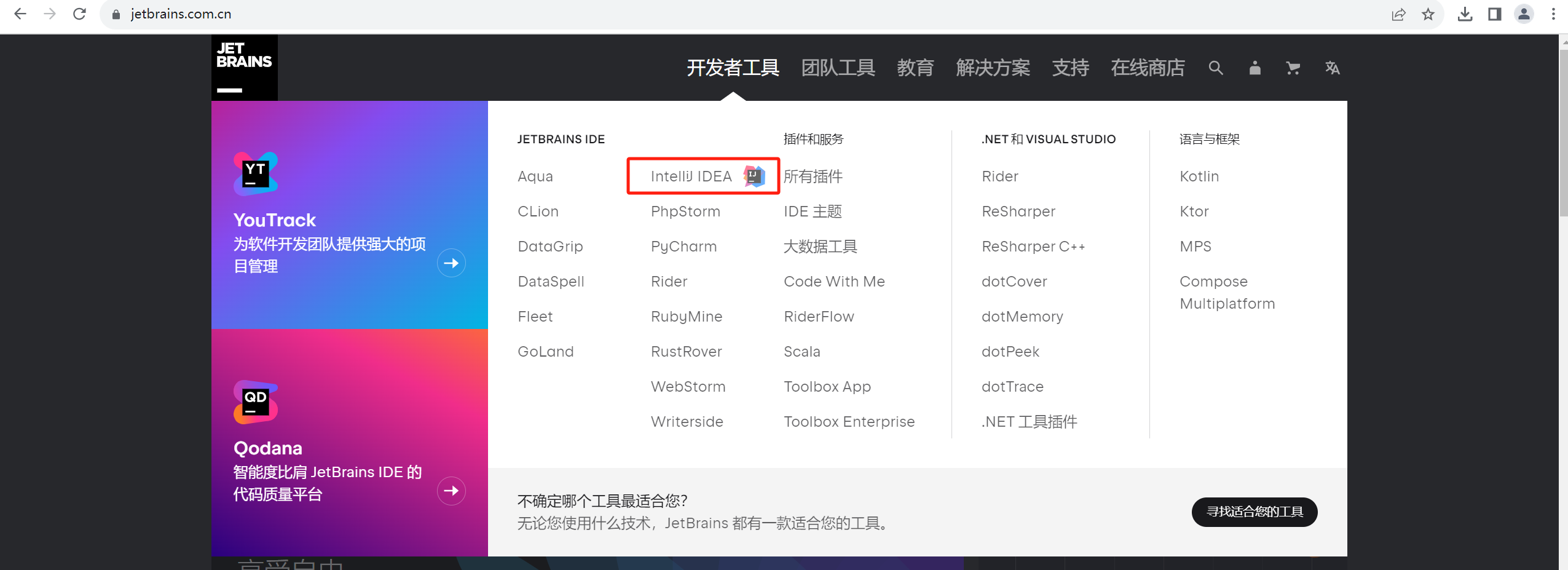Screen dimensions: 1568x570
Task: Click the Qodana QD logo icon
Action: tap(256, 402)
